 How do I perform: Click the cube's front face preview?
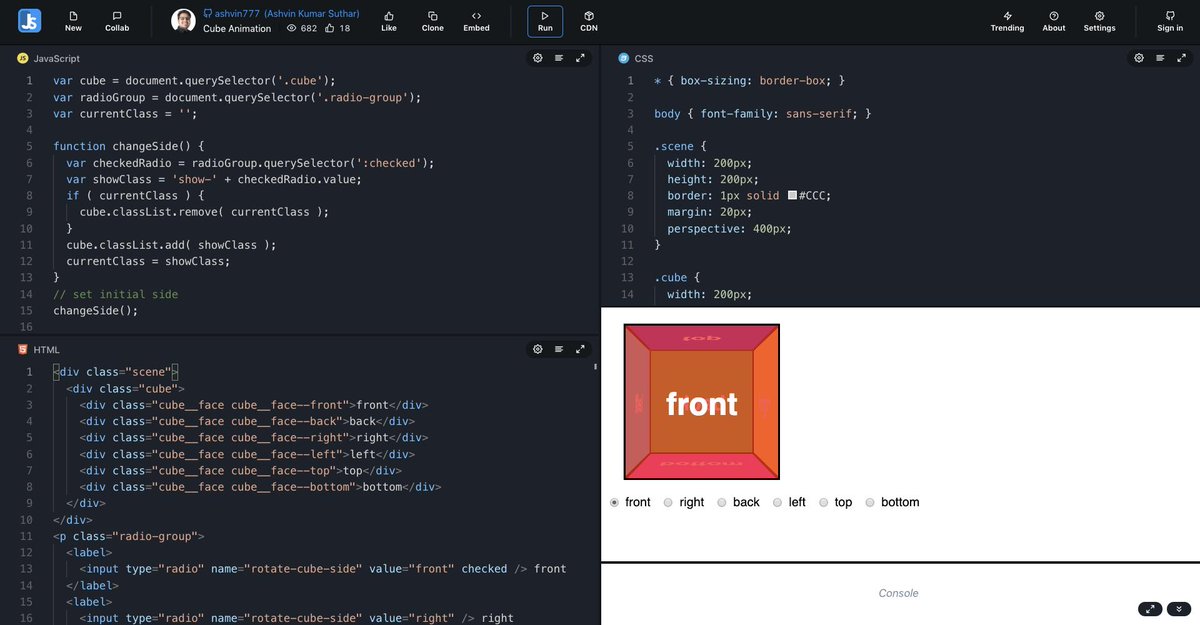702,402
